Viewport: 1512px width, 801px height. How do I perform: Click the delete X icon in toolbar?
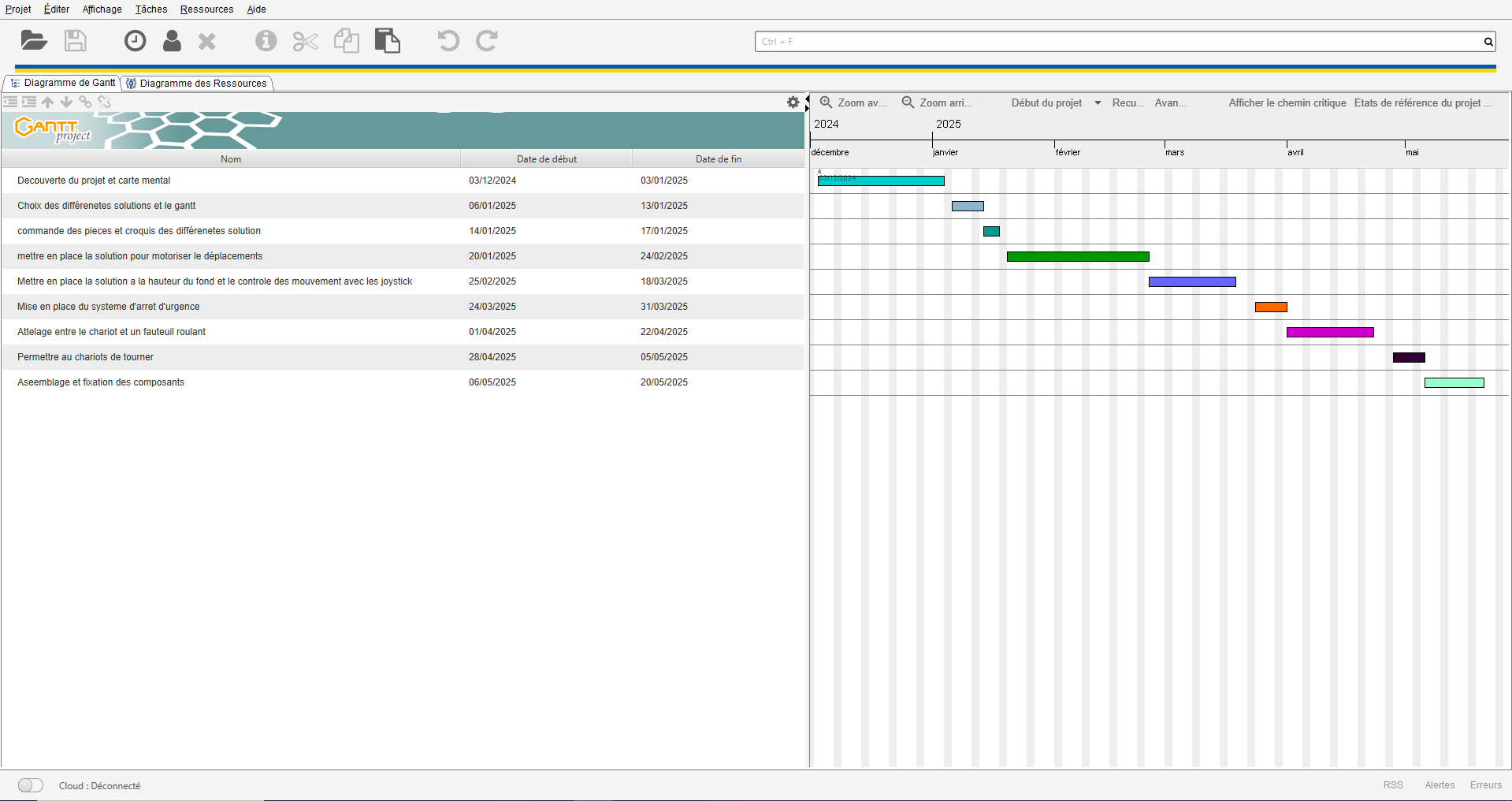(x=207, y=41)
